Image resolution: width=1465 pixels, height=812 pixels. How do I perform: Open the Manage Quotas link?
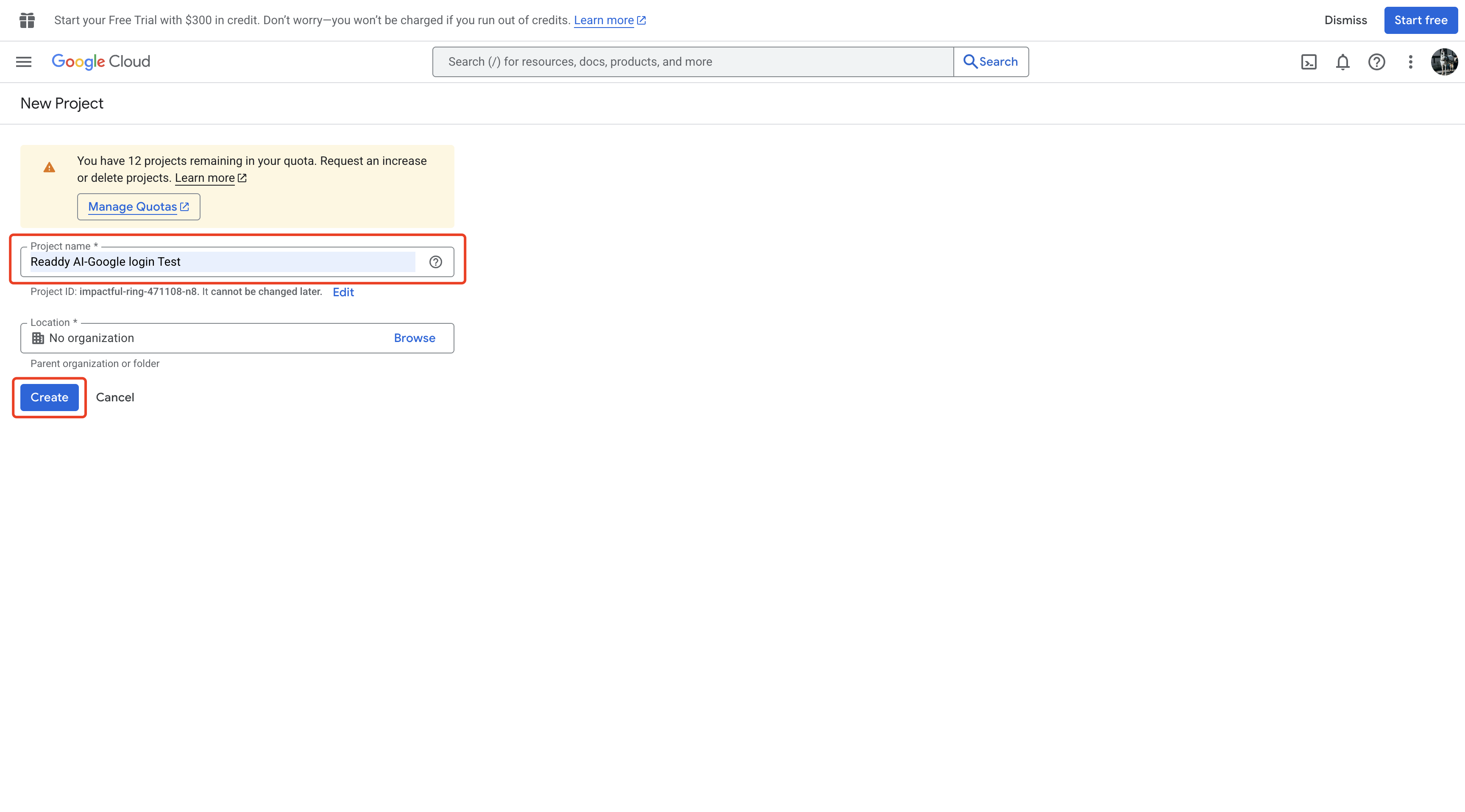coord(138,206)
